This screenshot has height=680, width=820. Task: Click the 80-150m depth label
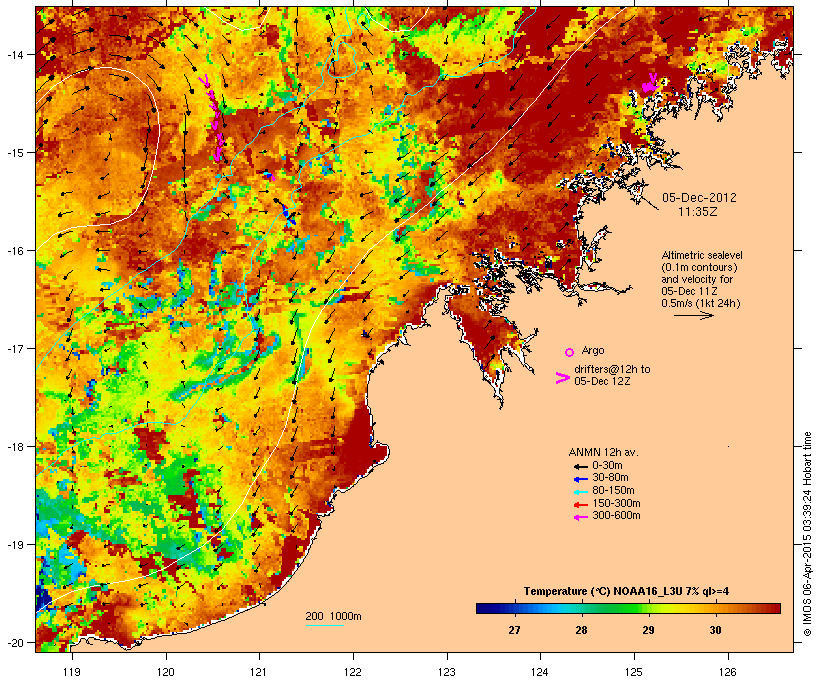point(613,491)
